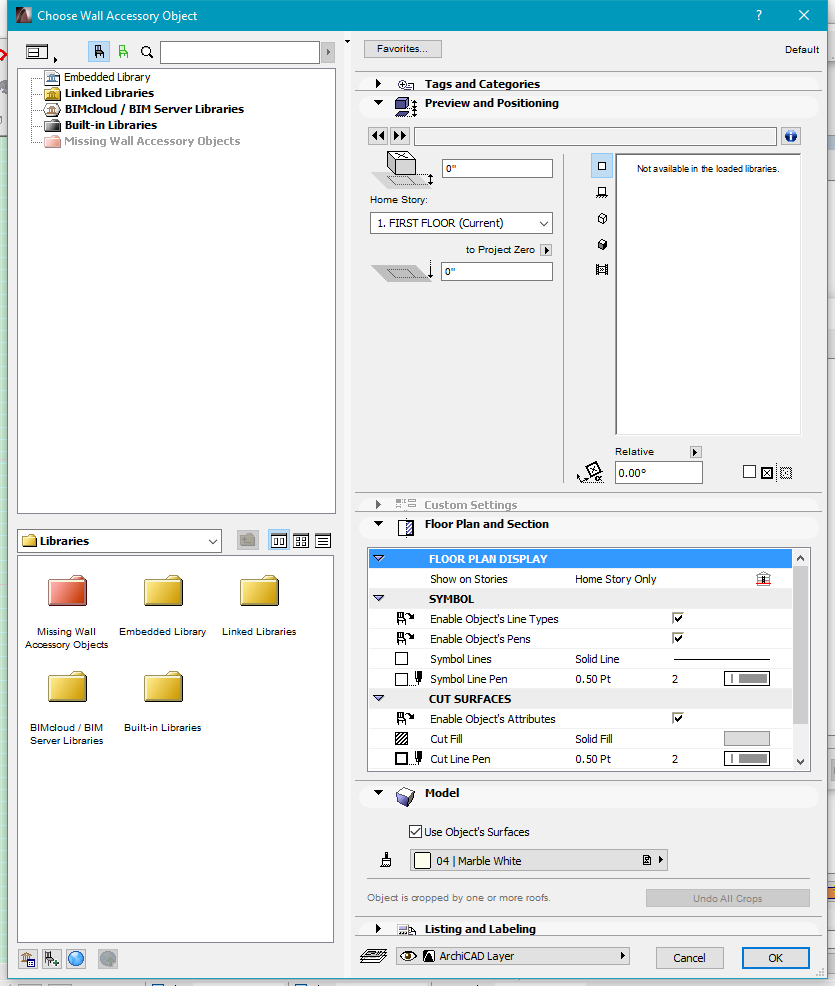The image size is (835, 986).
Task: Select Missing Wall Accessory Objects node
Action: [152, 141]
